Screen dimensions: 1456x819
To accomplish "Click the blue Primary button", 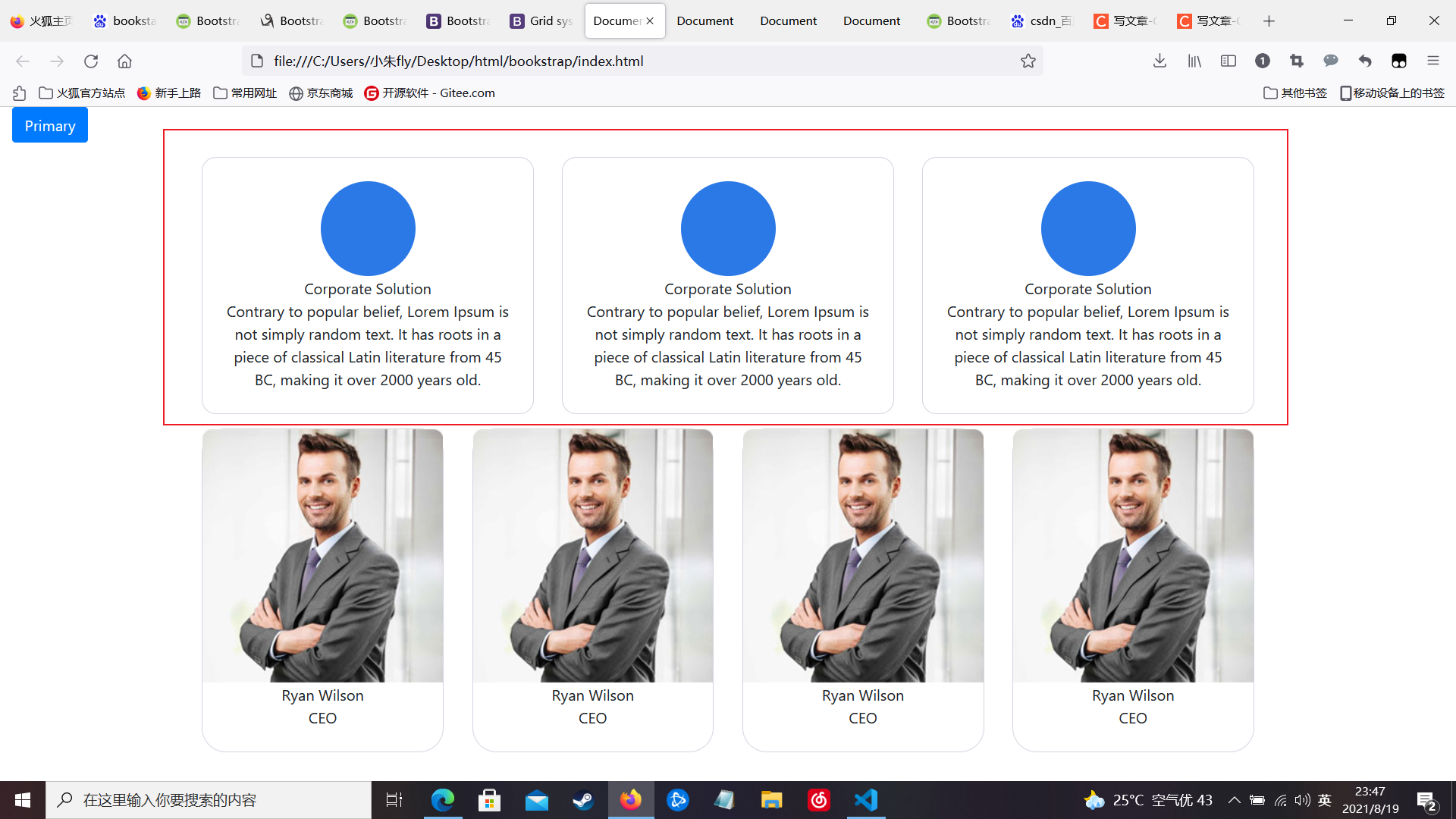I will pyautogui.click(x=50, y=125).
